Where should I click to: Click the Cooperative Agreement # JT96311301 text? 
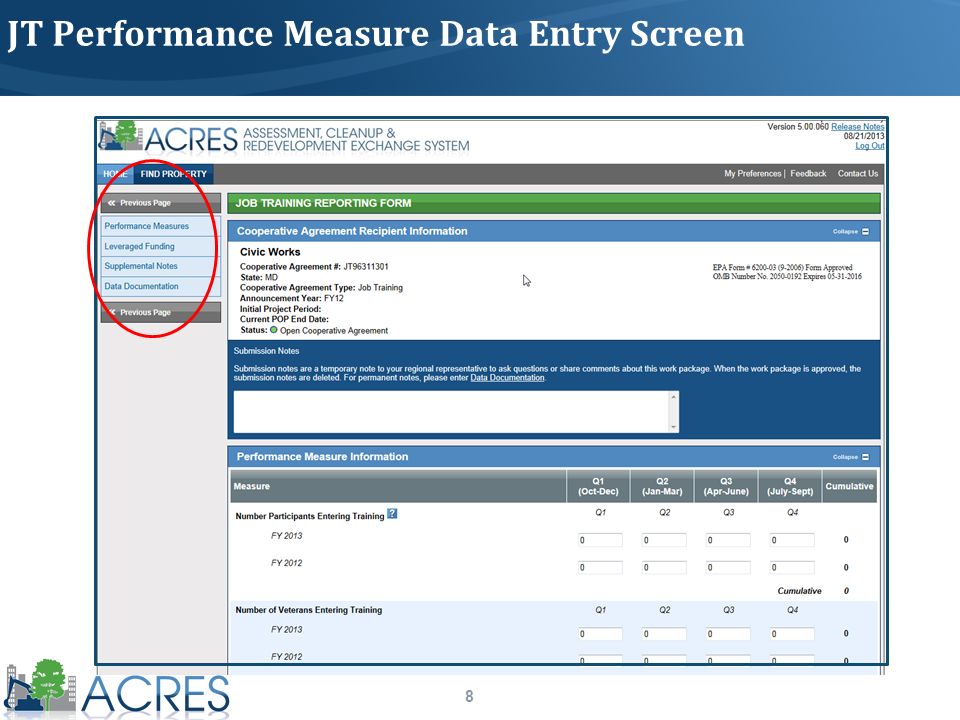[314, 266]
